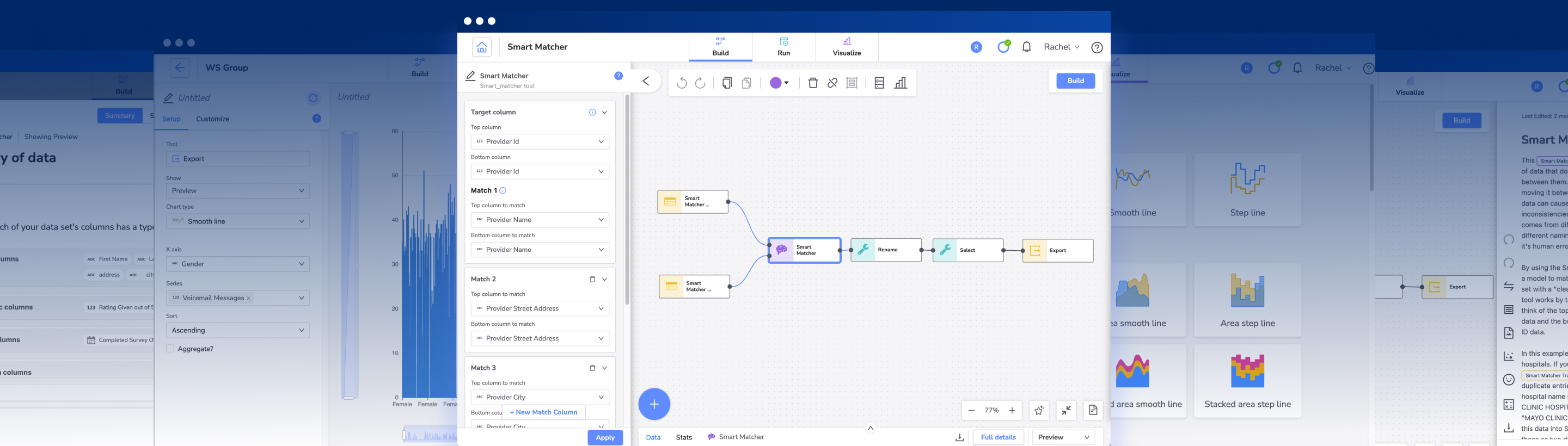Paste a node with the clipboard icon

pos(747,83)
